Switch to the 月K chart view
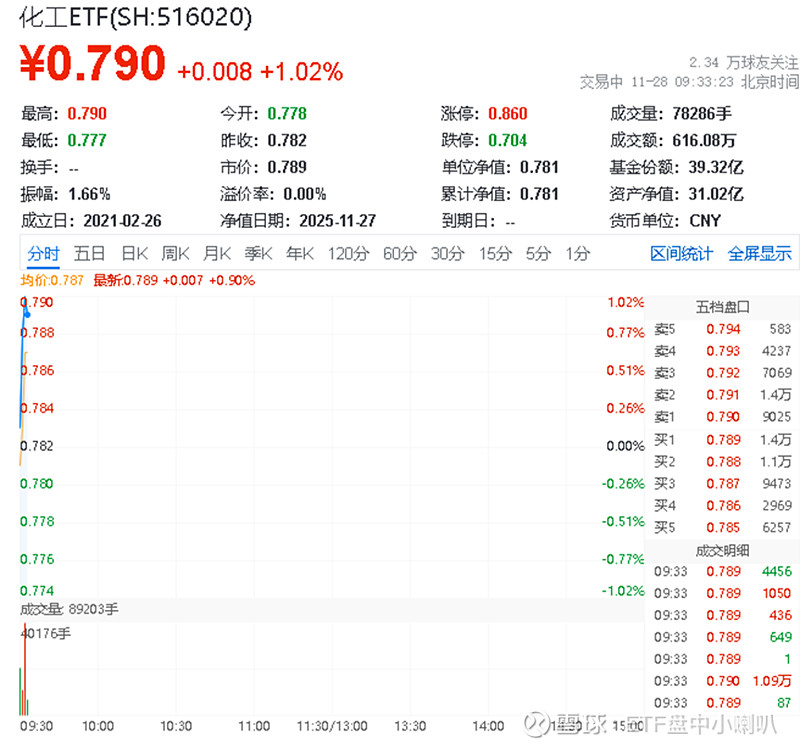 coord(217,254)
